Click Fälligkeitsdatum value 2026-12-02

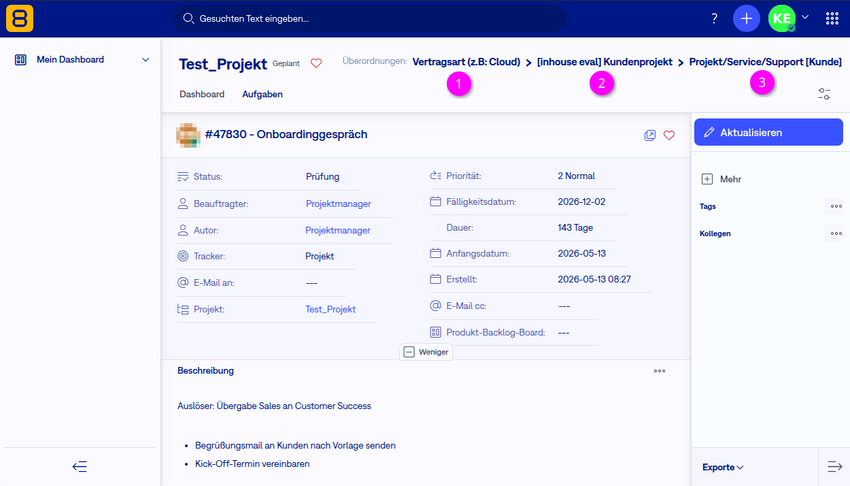tap(582, 202)
